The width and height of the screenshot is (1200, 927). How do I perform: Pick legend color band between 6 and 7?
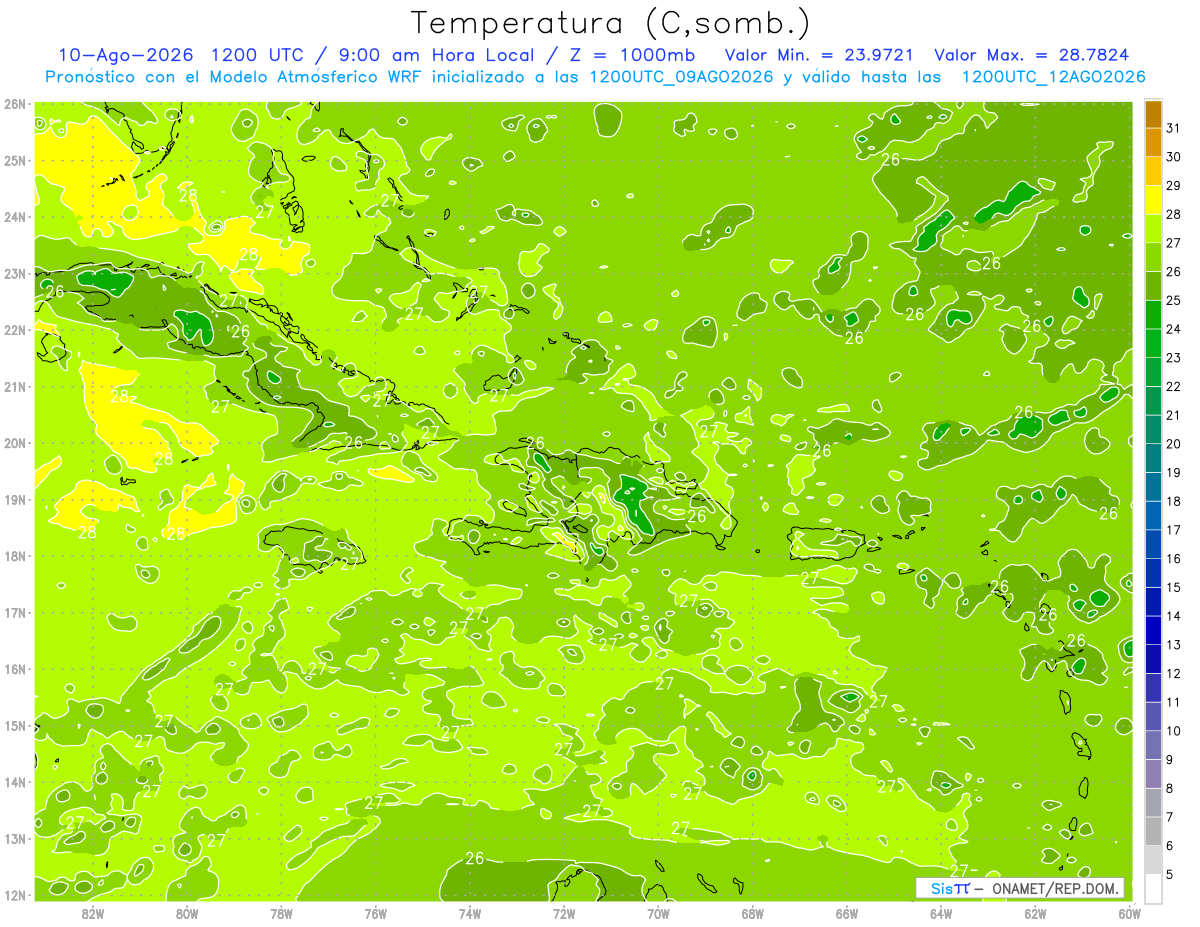1153,831
